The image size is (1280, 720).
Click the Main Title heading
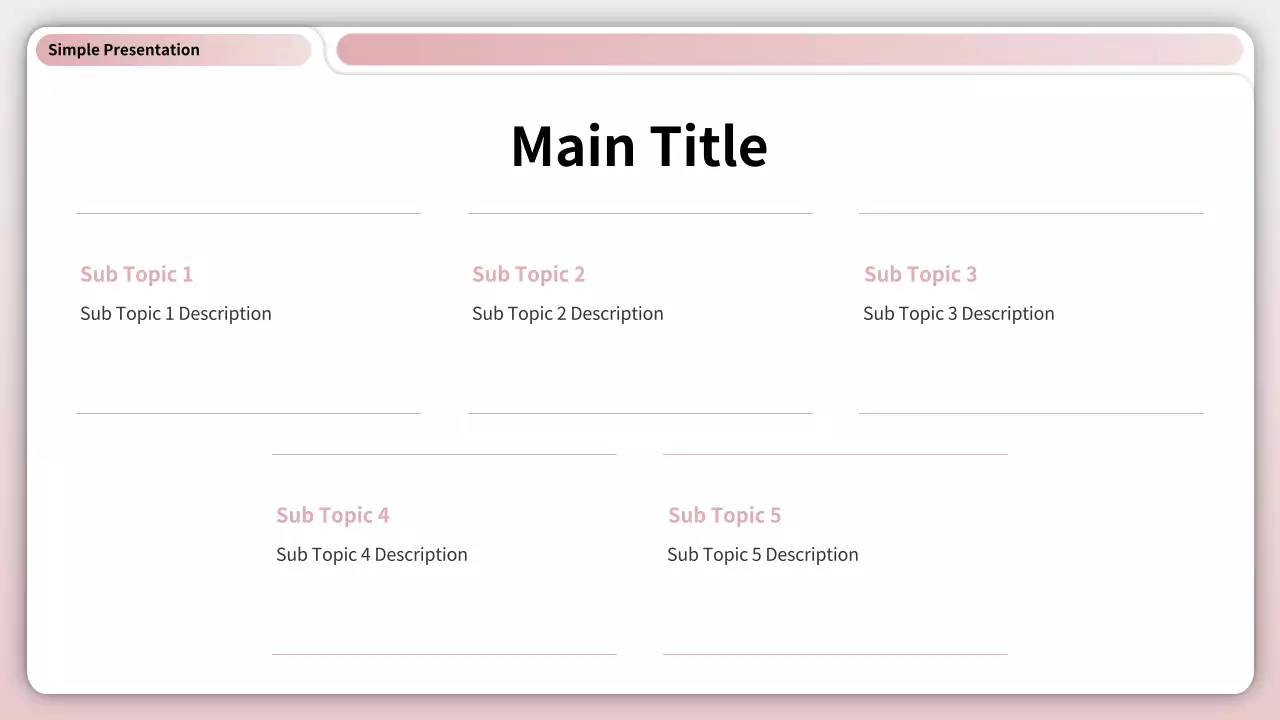click(x=639, y=146)
